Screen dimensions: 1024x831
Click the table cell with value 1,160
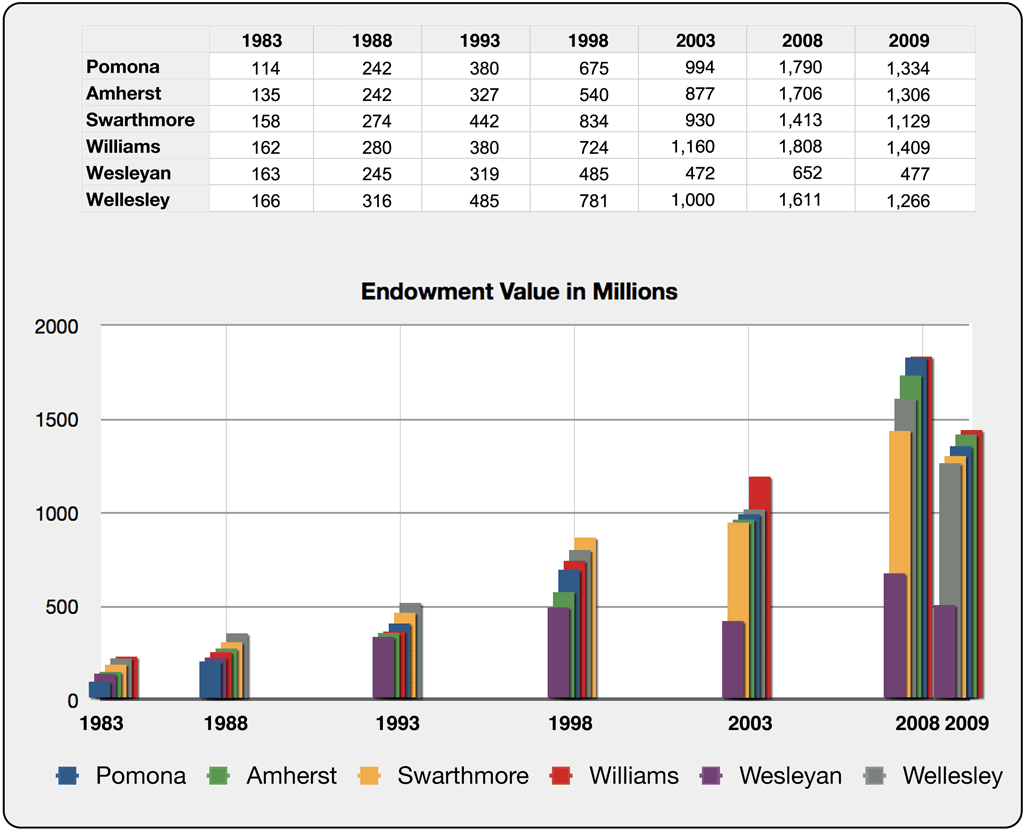click(x=693, y=147)
